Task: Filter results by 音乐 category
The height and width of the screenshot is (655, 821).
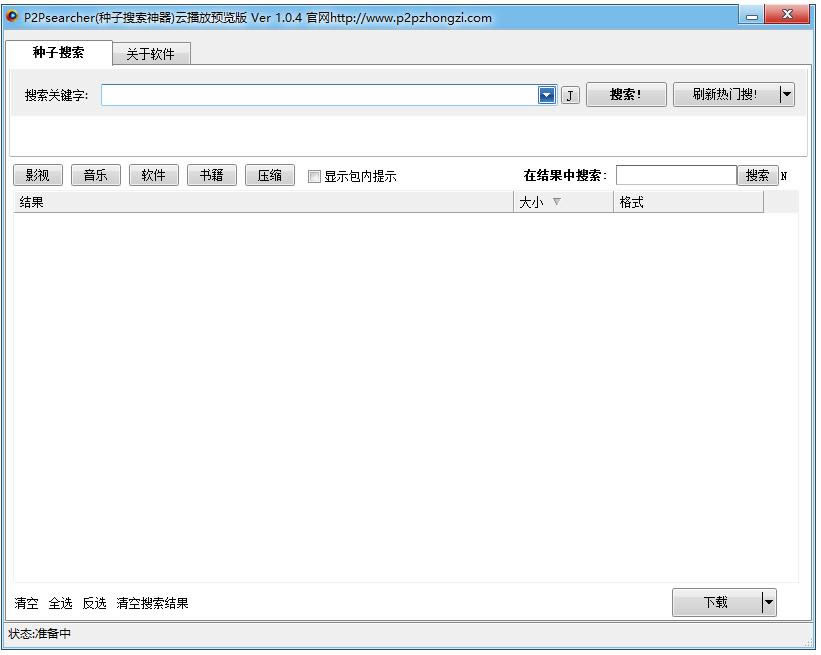Action: (x=96, y=176)
